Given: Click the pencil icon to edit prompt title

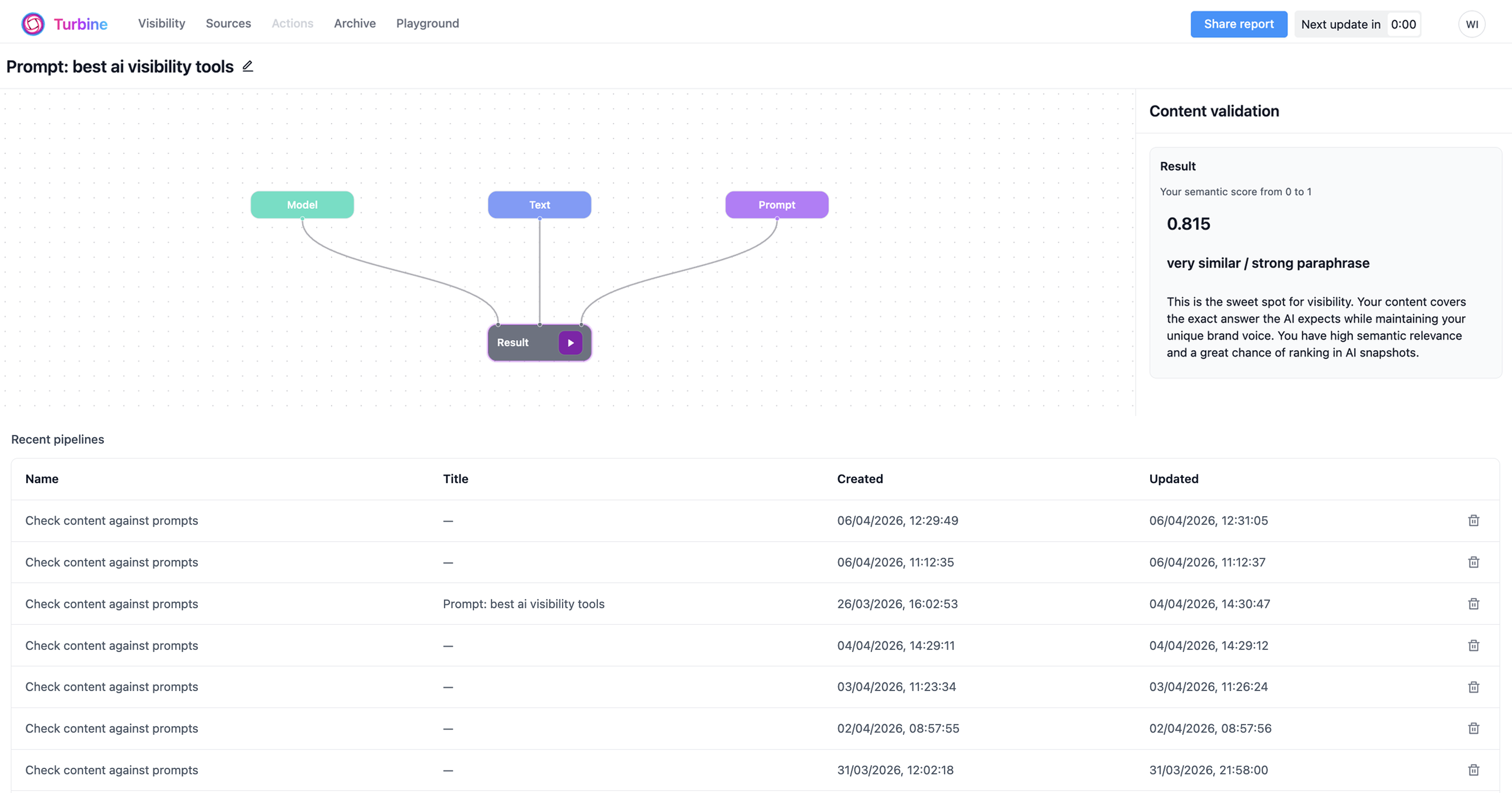Looking at the screenshot, I should (x=248, y=66).
